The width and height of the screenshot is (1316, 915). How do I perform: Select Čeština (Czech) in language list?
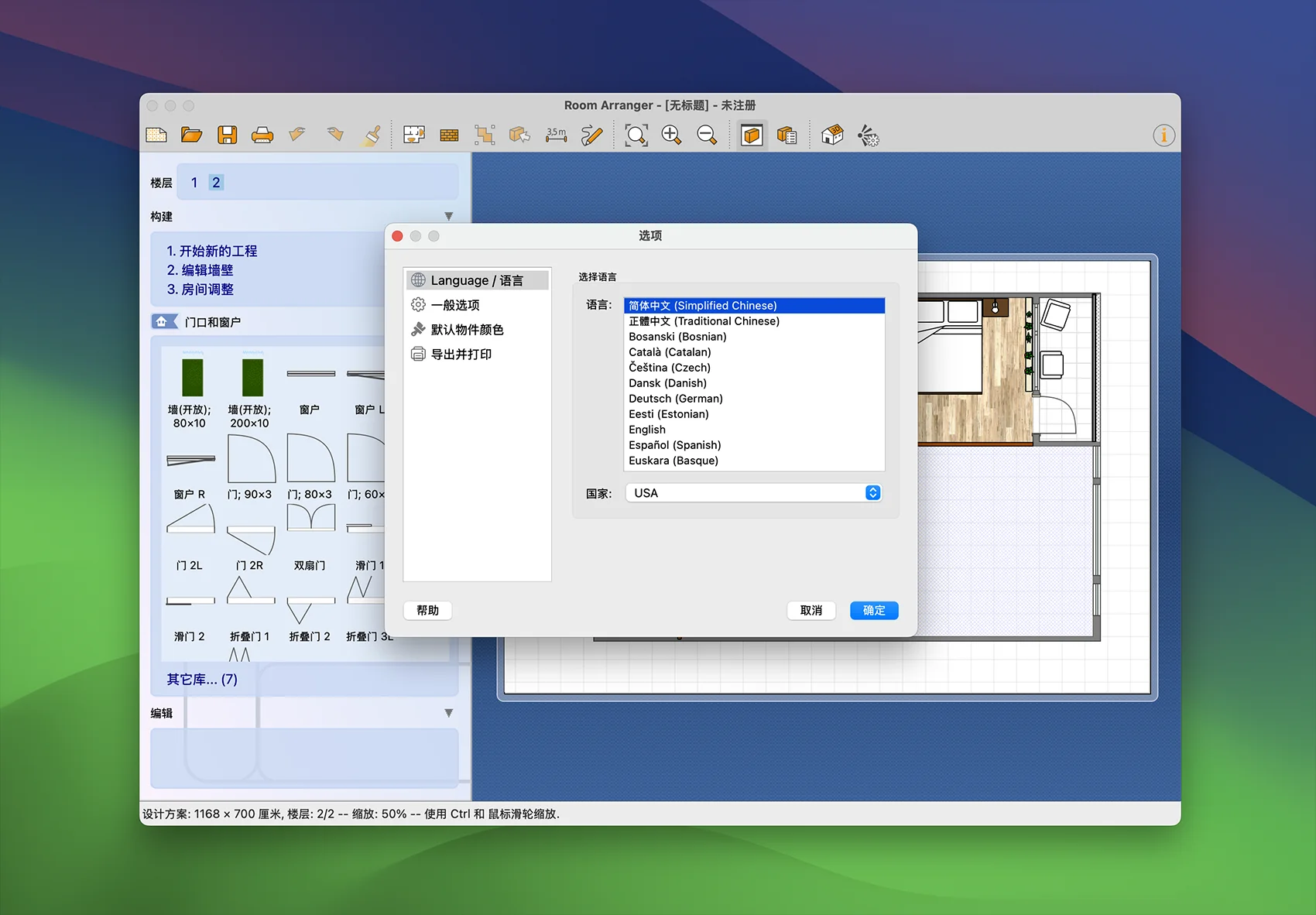(x=754, y=368)
